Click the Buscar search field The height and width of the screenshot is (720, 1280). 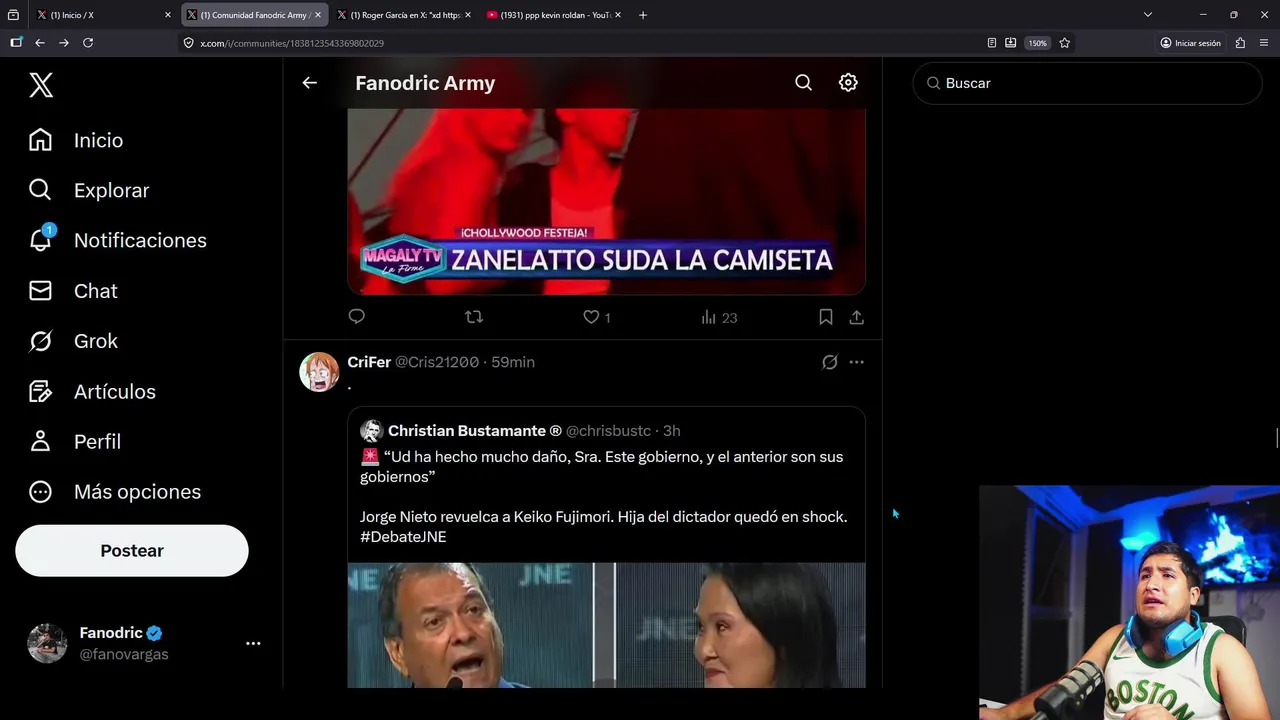pyautogui.click(x=1087, y=83)
